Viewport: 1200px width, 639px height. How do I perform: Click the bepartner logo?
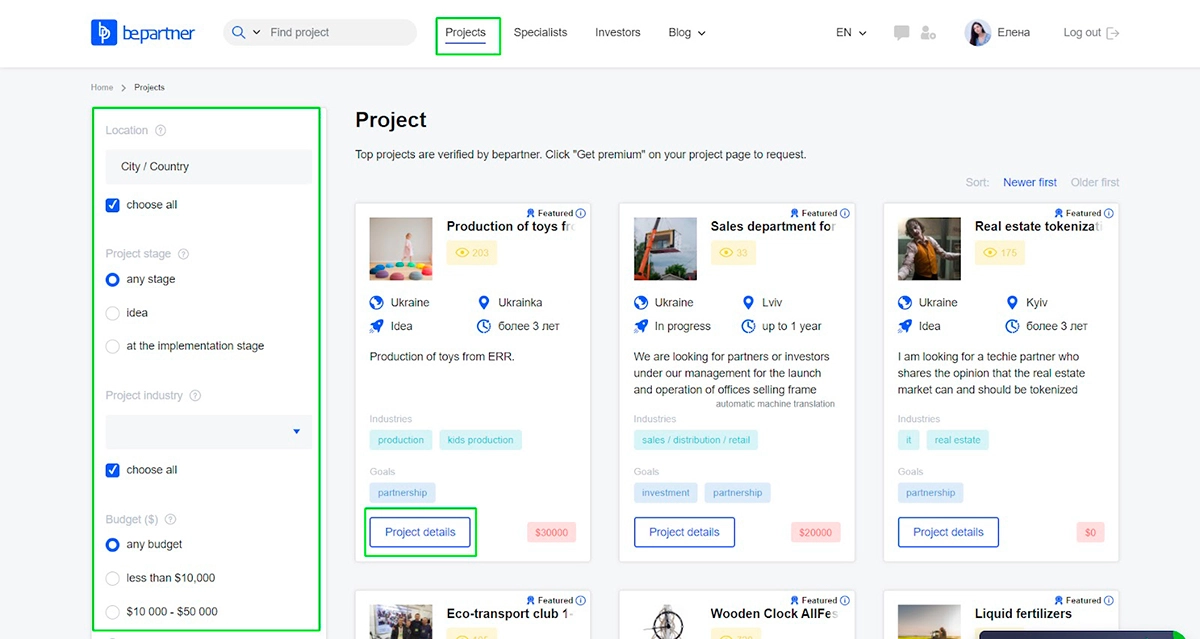tap(143, 33)
